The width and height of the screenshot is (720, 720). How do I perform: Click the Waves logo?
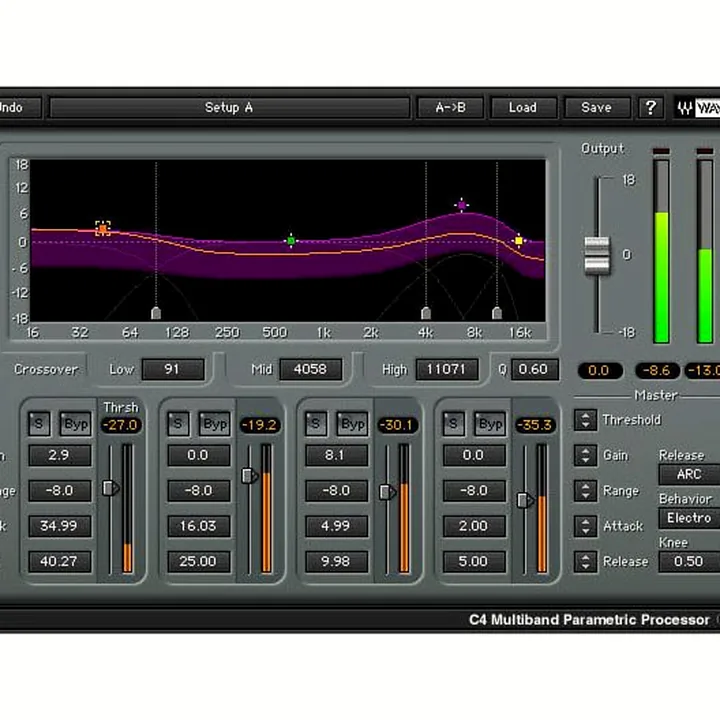point(699,108)
